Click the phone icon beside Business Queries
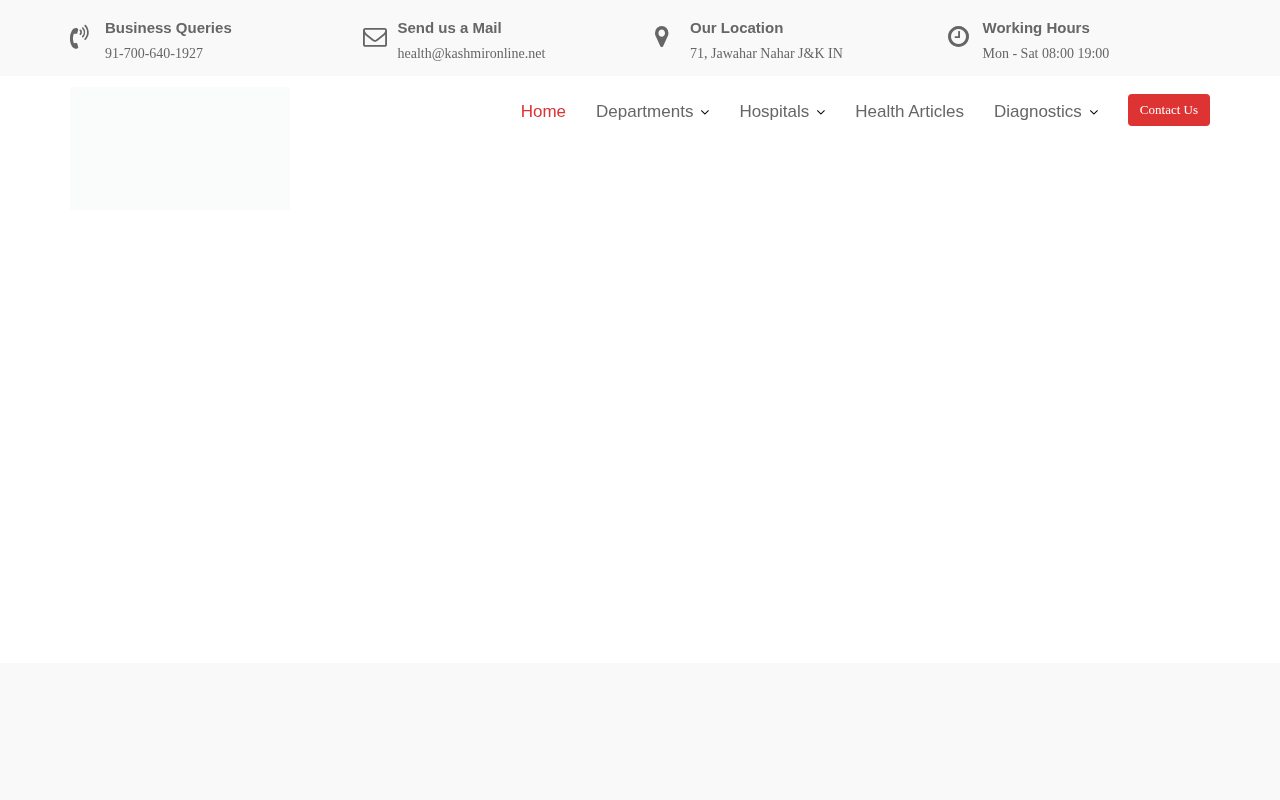Image resolution: width=1280 pixels, height=800 pixels. [80, 38]
